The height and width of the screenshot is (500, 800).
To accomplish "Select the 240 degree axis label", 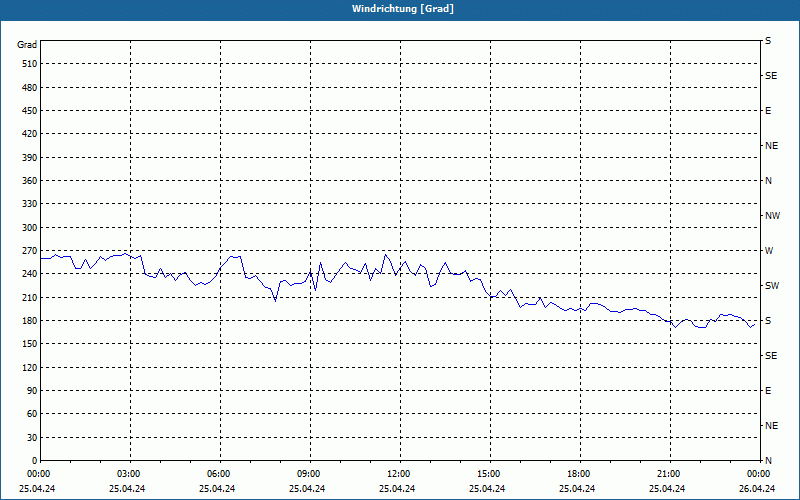I will (x=30, y=273).
